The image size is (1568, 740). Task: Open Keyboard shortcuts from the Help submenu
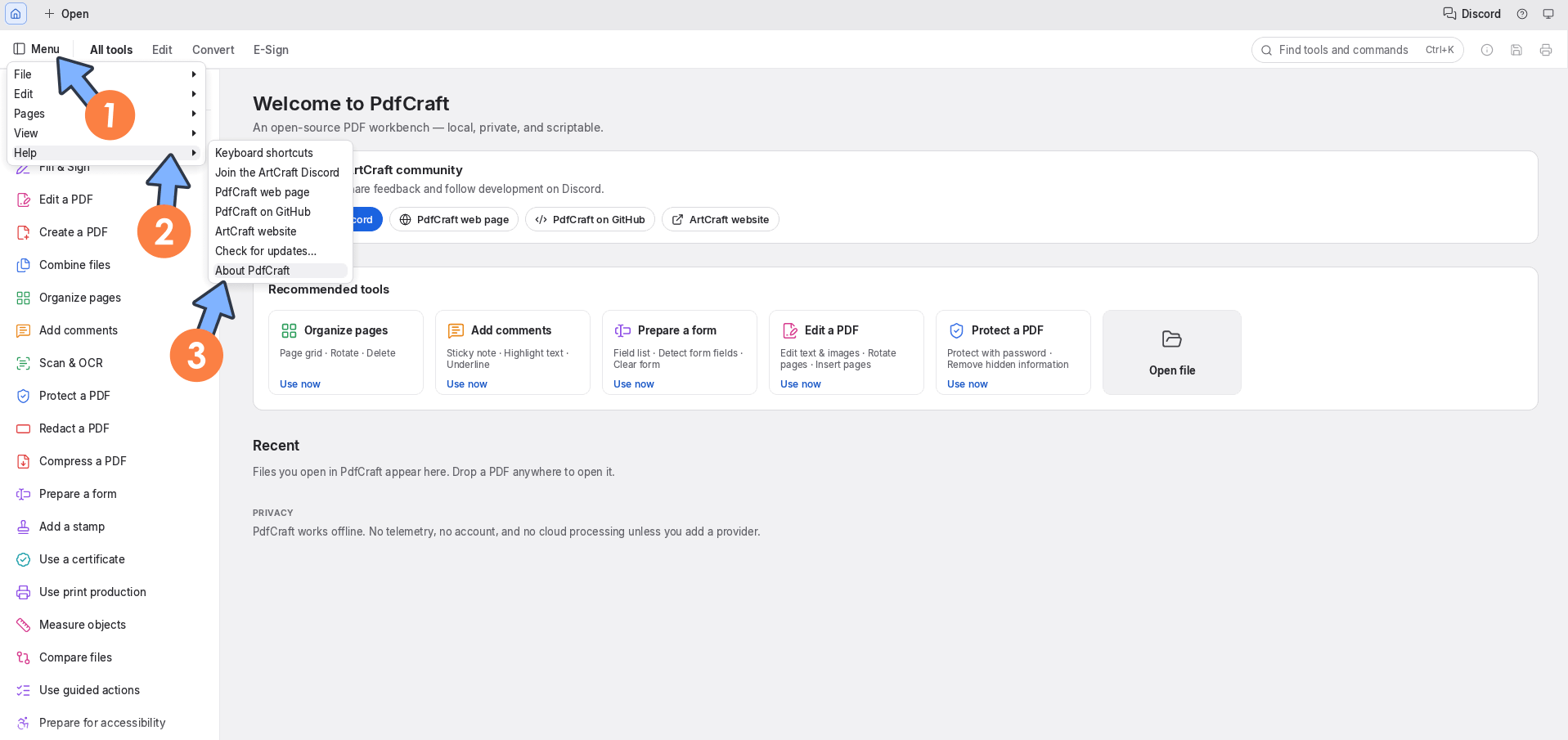pyautogui.click(x=281, y=153)
